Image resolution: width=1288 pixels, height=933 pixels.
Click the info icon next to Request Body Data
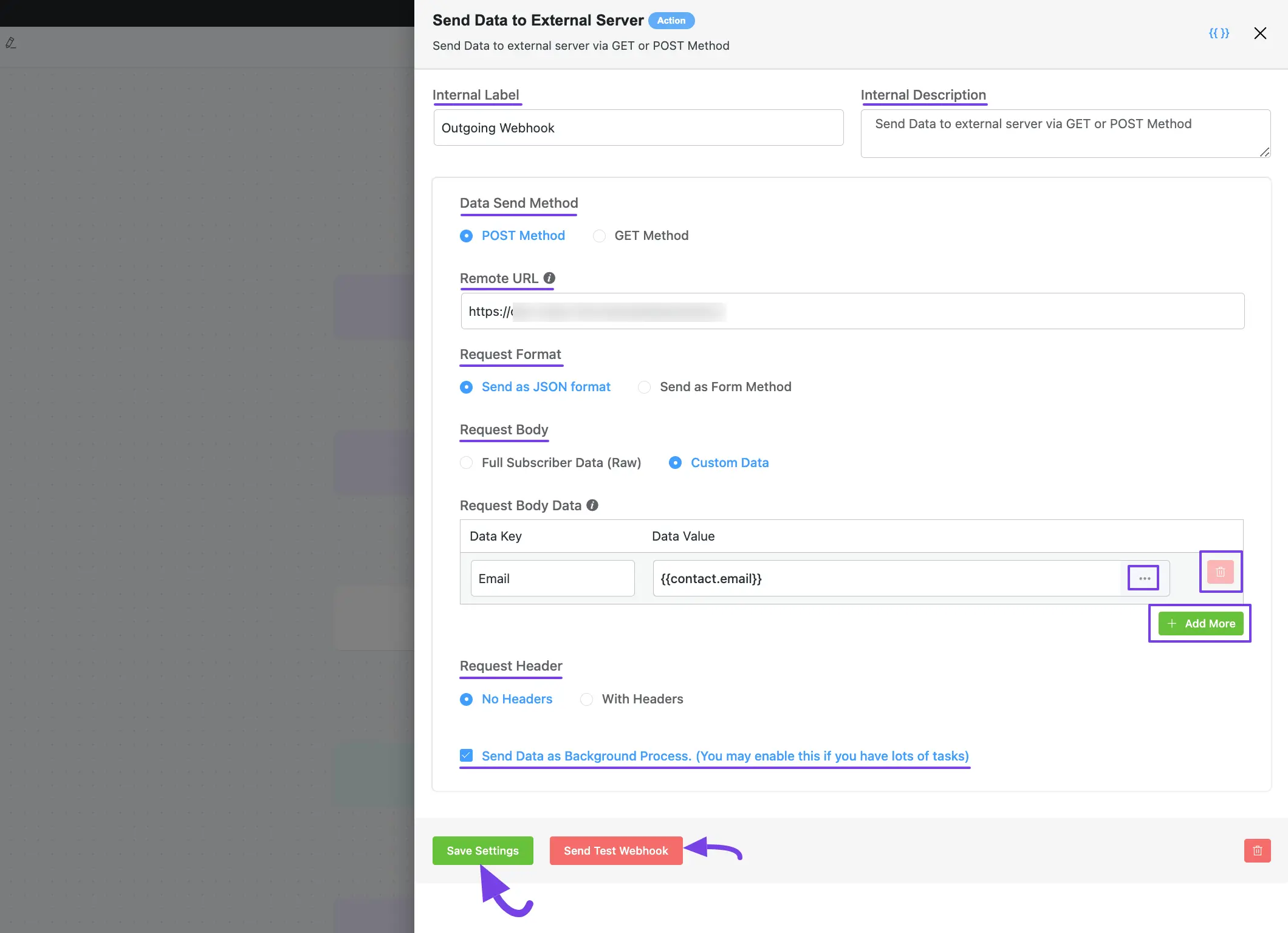[x=591, y=505]
